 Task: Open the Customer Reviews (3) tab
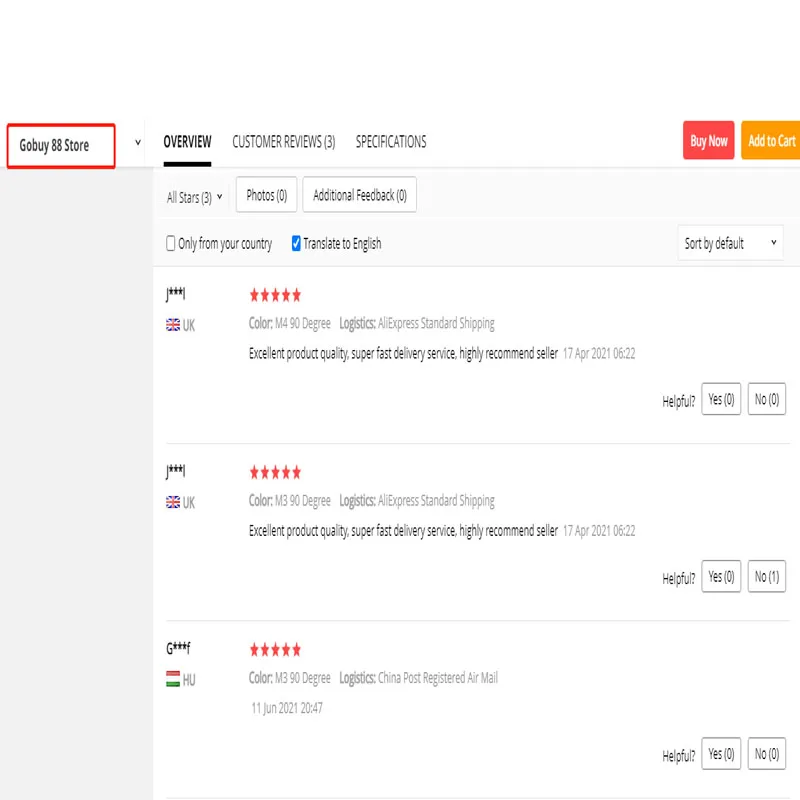[284, 142]
